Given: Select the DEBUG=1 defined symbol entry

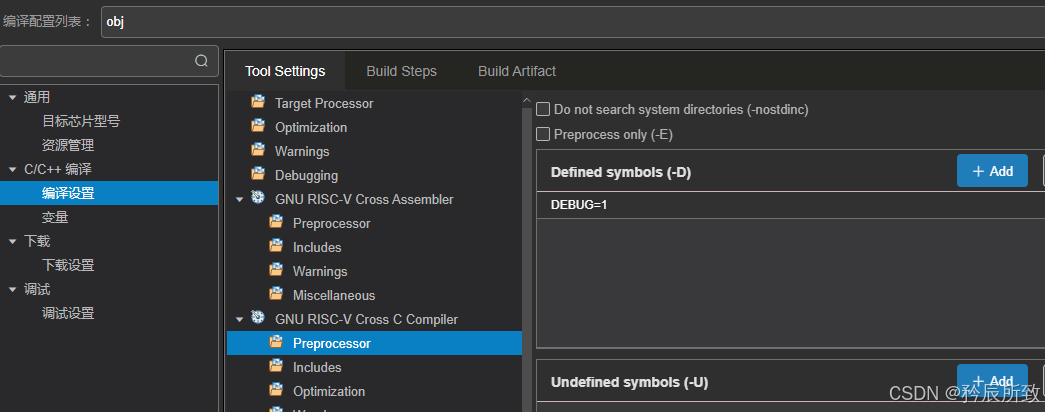Looking at the screenshot, I should click(579, 204).
